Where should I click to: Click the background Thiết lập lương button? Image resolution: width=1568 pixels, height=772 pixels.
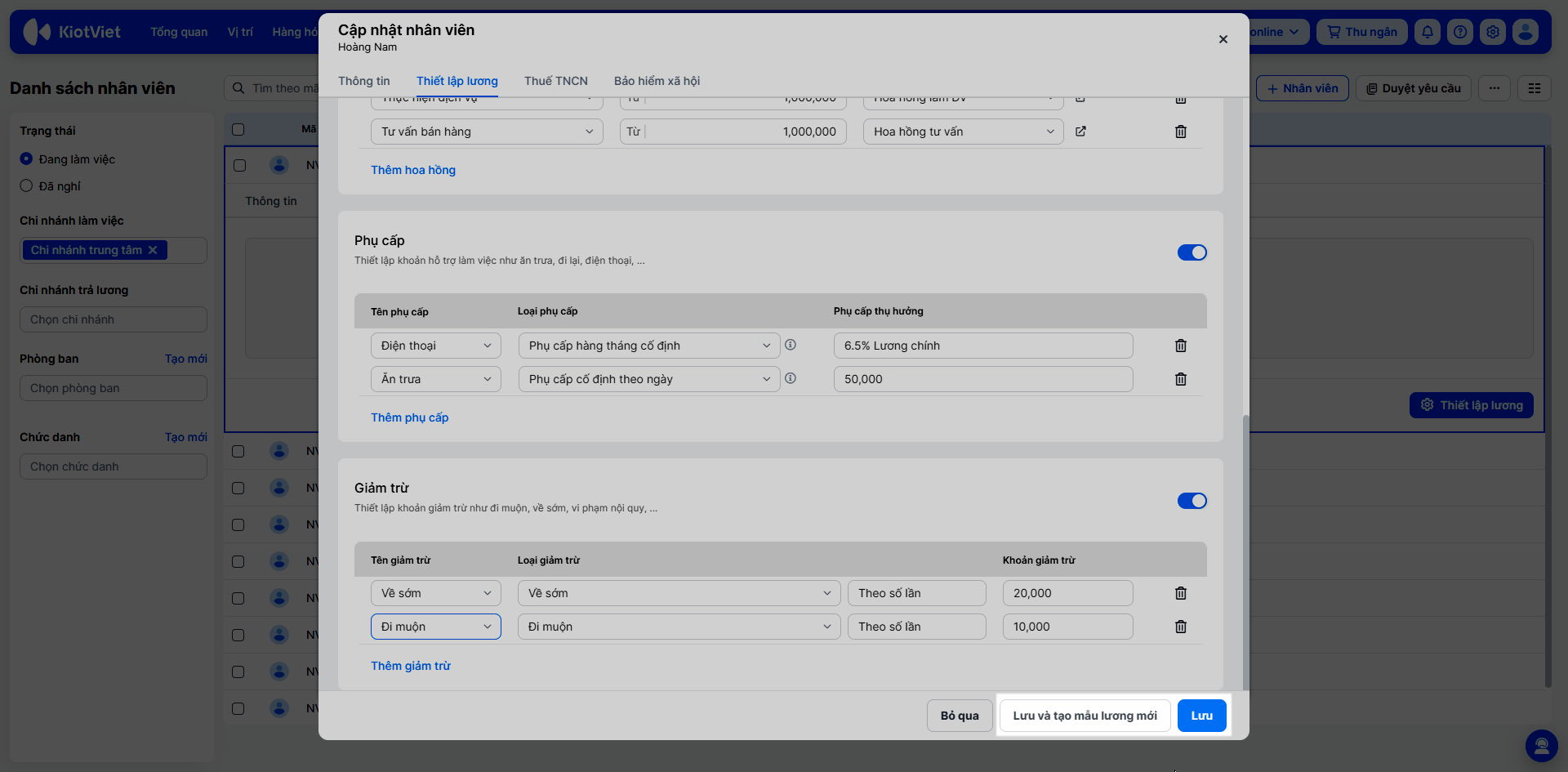pyautogui.click(x=1472, y=405)
